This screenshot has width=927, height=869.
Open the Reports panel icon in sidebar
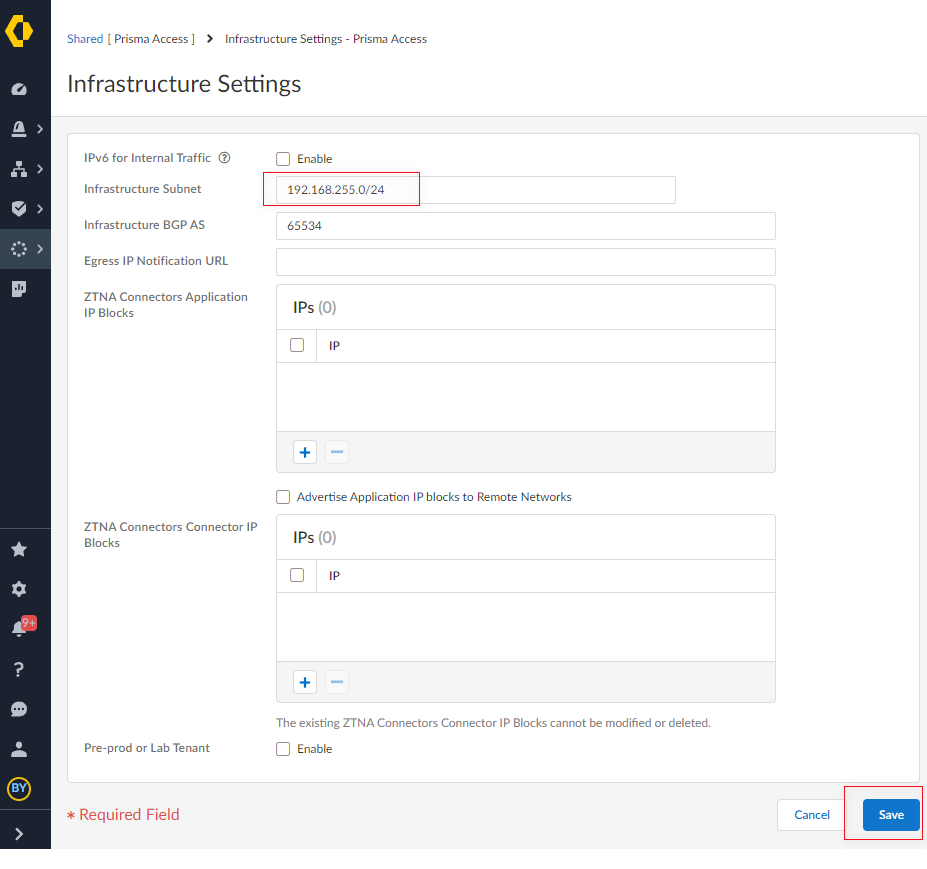pos(18,289)
